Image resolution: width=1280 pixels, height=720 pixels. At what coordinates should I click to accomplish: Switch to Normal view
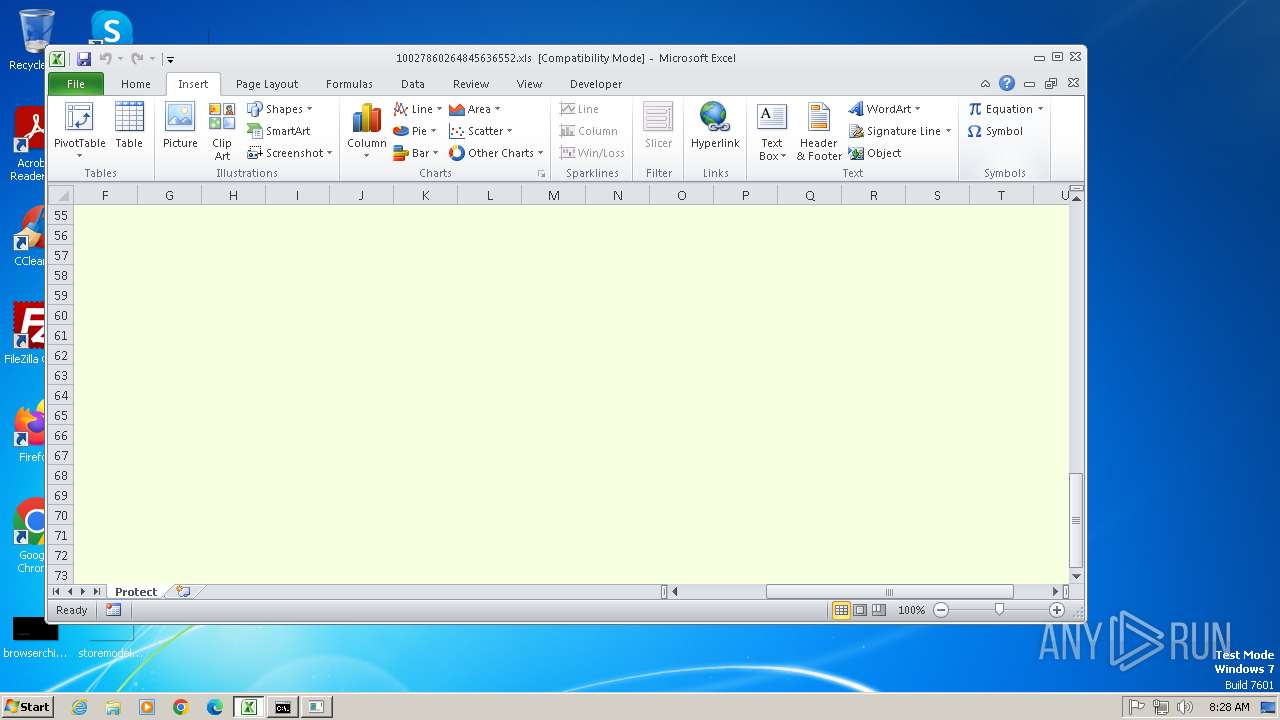coord(842,610)
